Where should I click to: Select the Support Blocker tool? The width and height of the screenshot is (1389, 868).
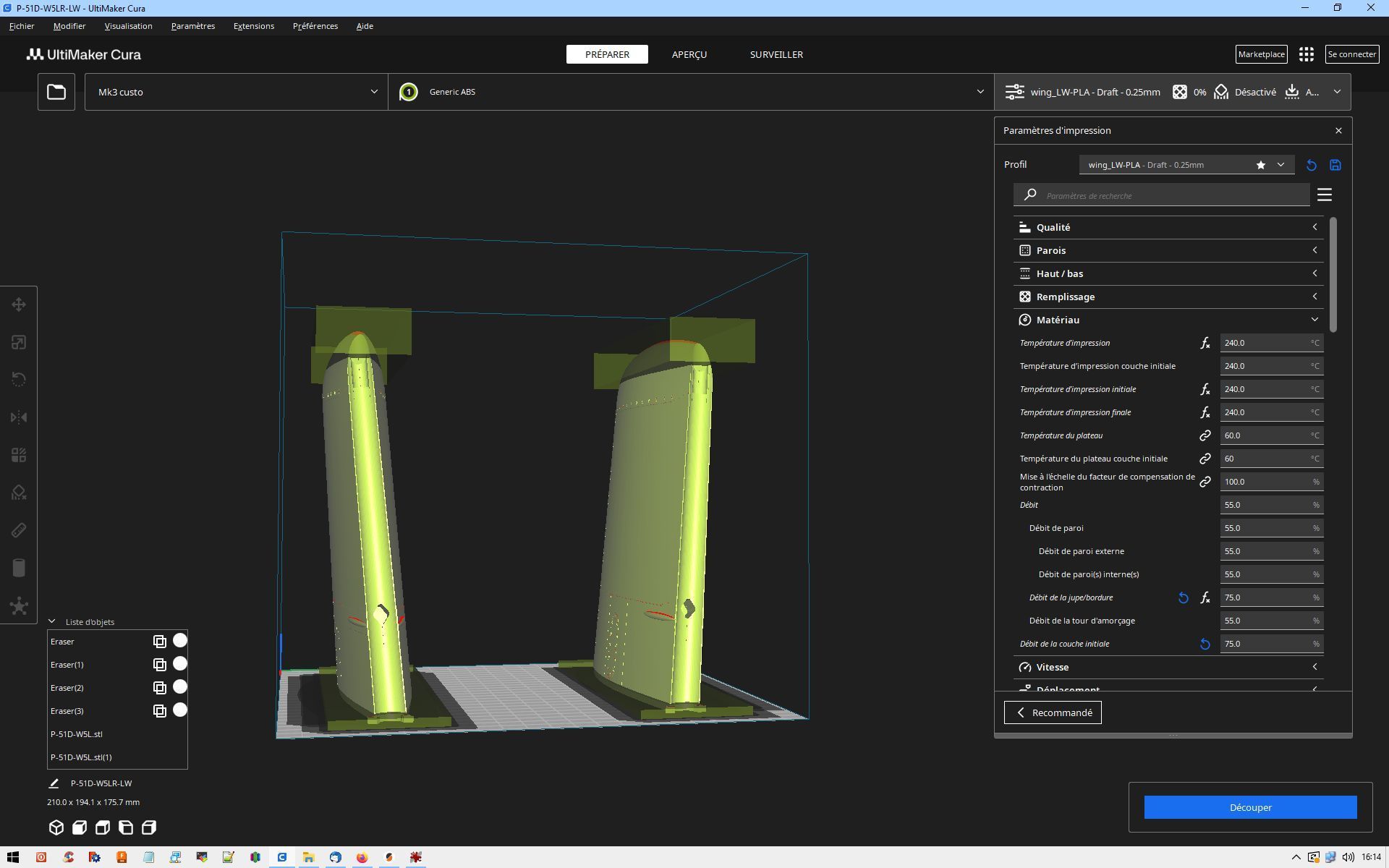(x=19, y=493)
